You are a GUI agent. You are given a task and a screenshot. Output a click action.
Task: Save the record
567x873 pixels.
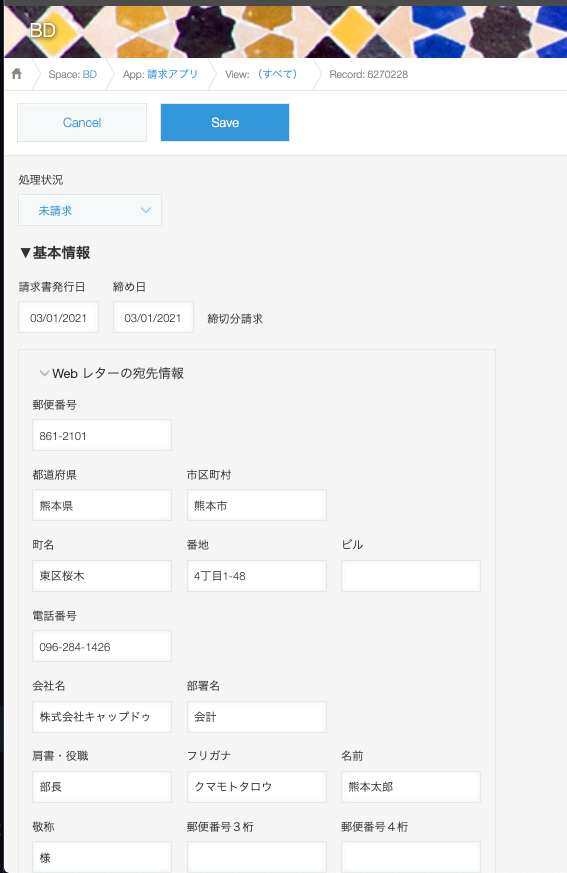click(225, 122)
